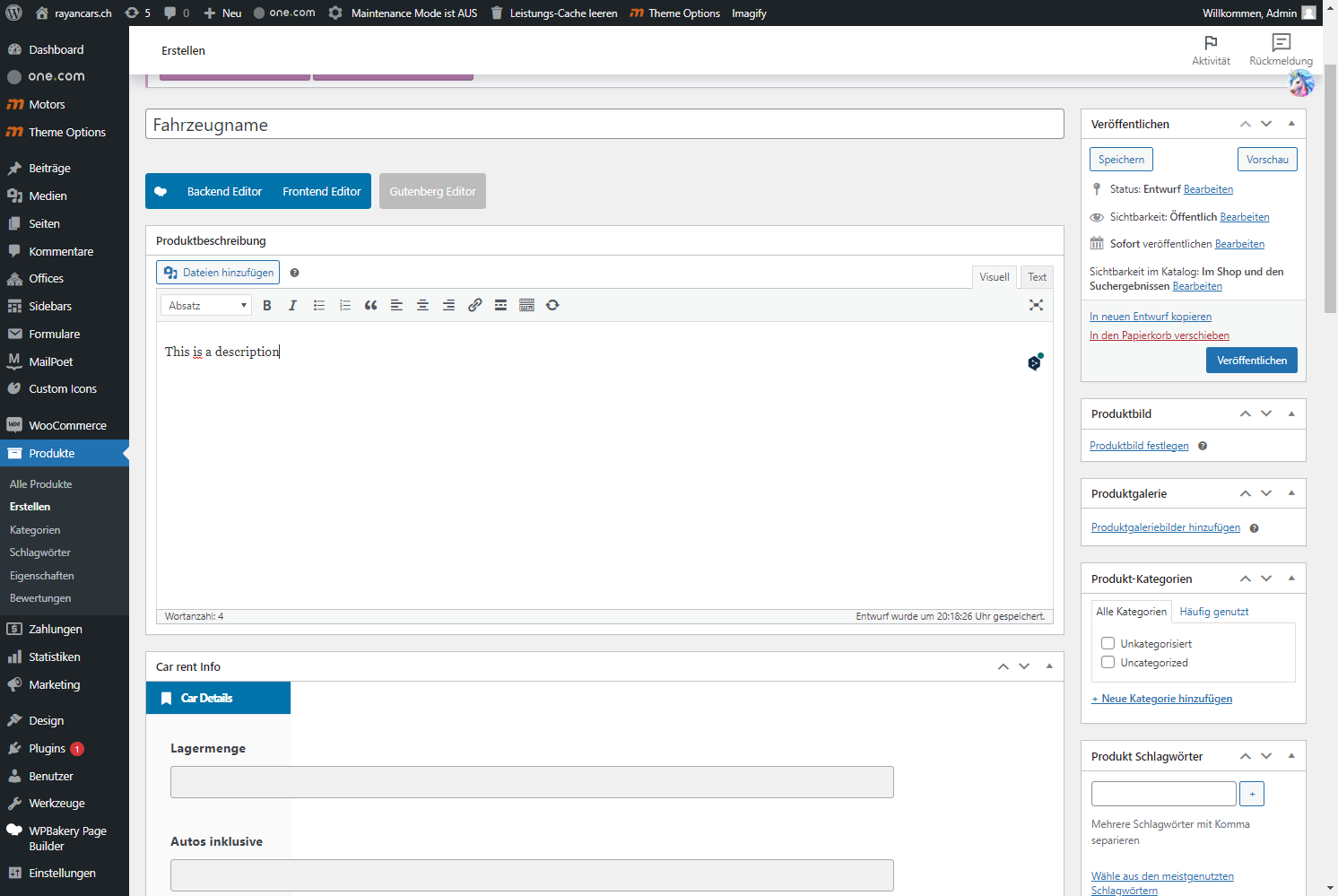Click the Speichern button
The image size is (1338, 896).
[x=1121, y=160]
